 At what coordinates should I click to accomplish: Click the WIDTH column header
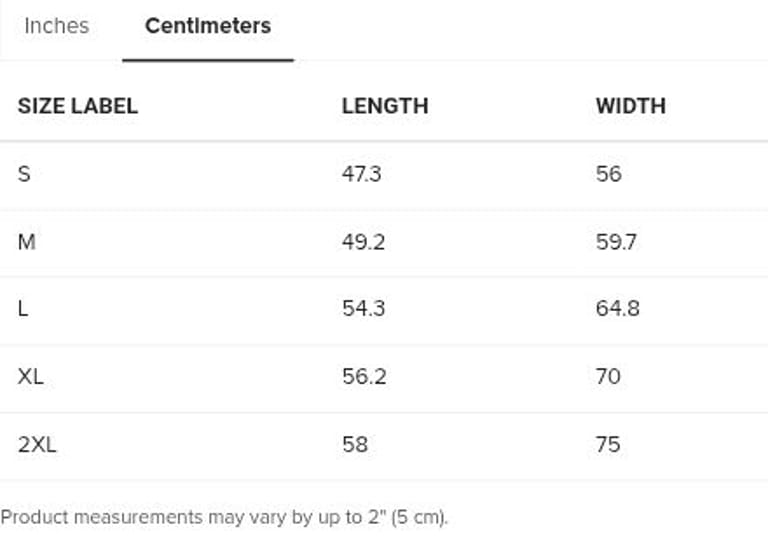point(630,106)
